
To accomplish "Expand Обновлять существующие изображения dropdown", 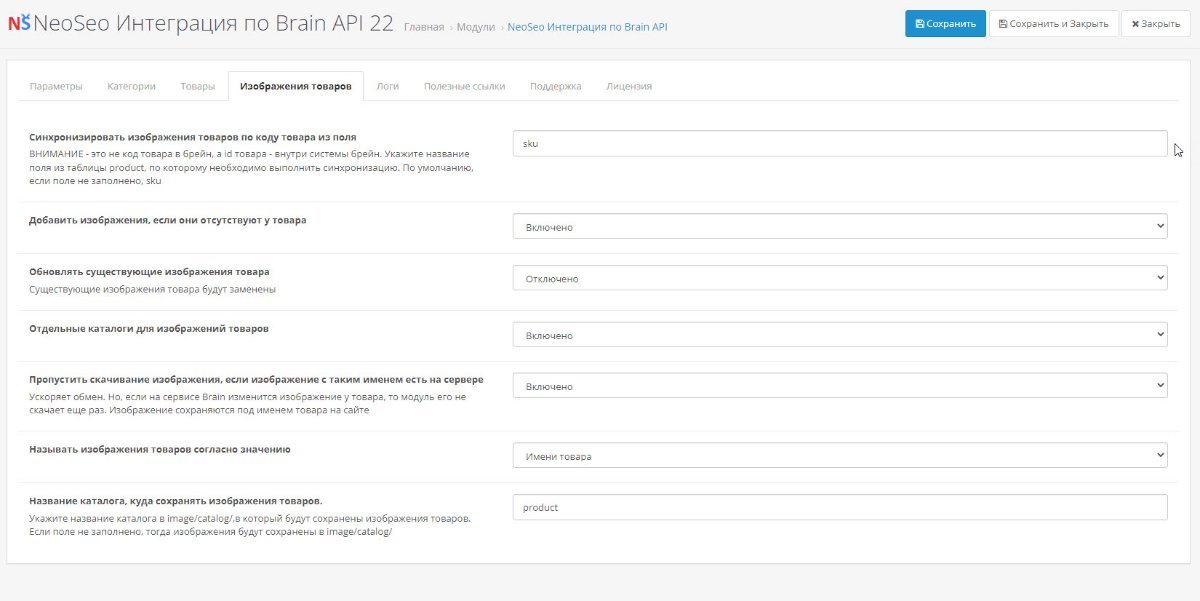I will click(840, 278).
